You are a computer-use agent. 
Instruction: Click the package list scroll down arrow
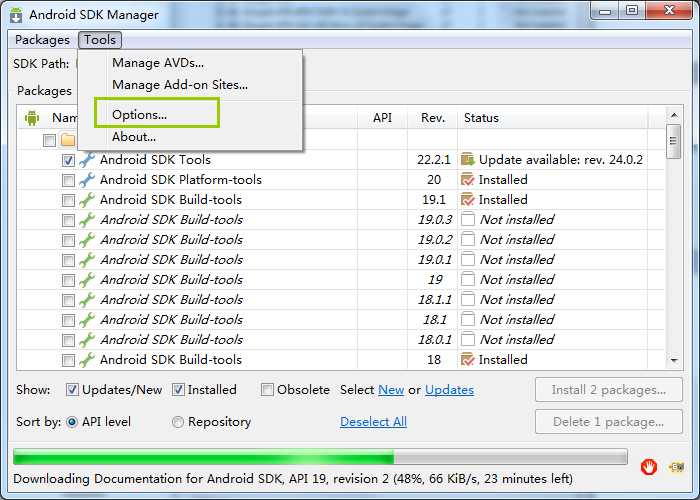(674, 360)
